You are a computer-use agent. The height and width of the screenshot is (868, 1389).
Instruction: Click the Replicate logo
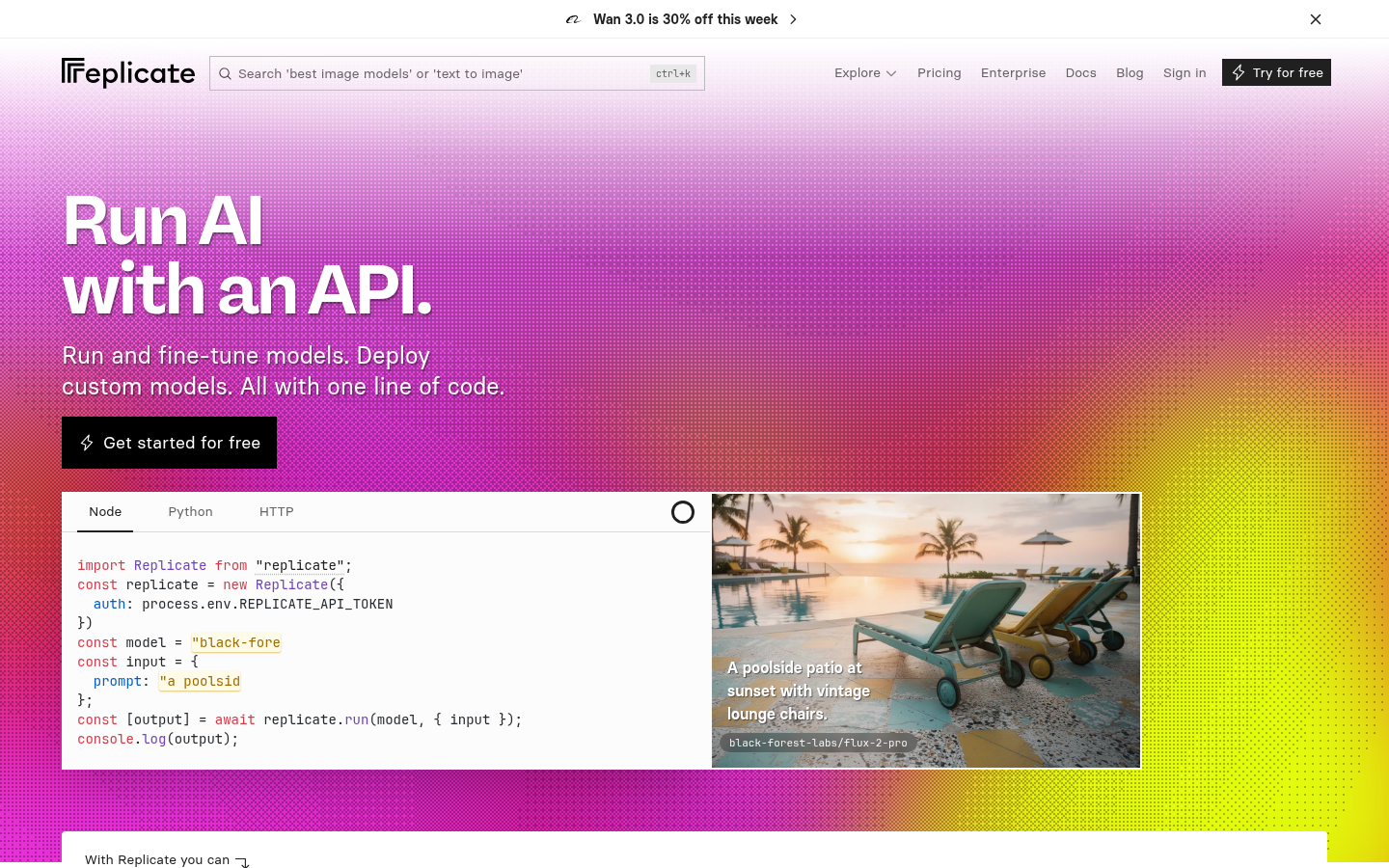(x=128, y=73)
